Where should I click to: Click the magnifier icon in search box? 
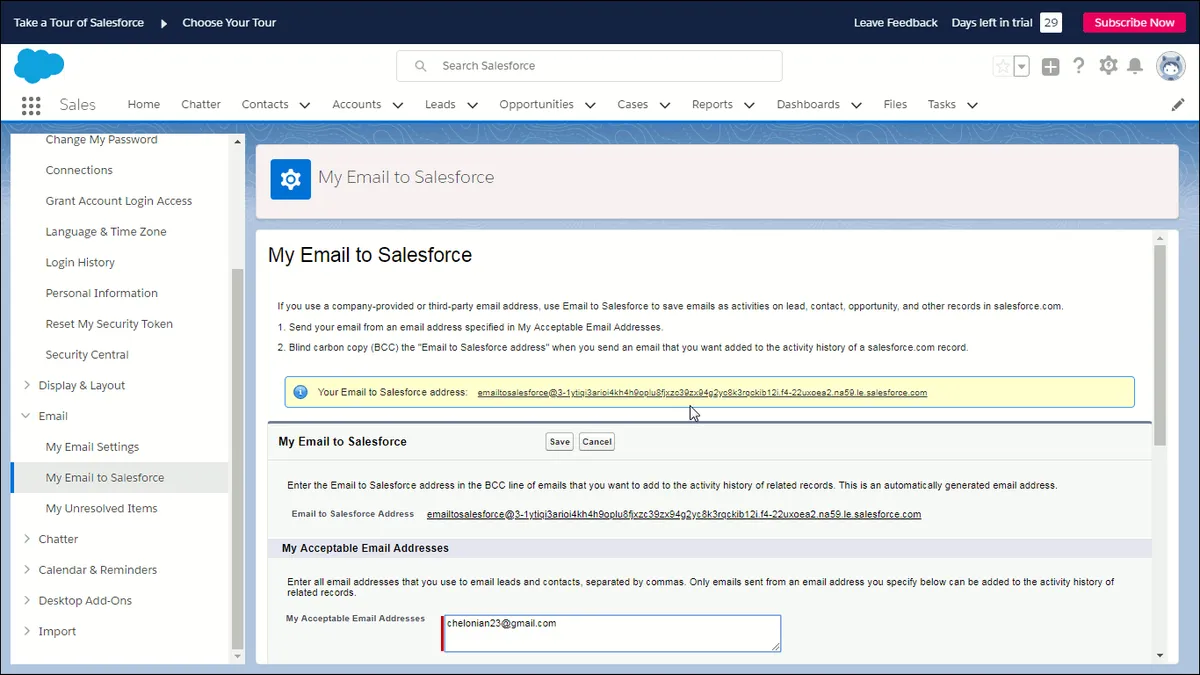click(420, 66)
